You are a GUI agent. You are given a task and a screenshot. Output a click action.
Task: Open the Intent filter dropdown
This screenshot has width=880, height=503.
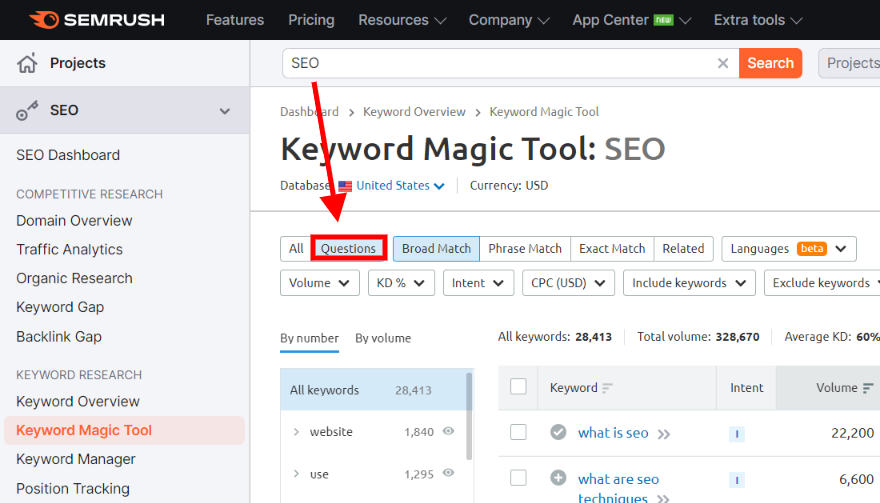click(x=478, y=283)
